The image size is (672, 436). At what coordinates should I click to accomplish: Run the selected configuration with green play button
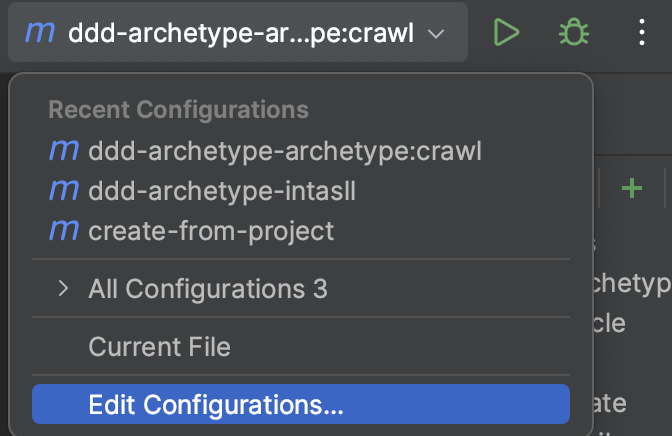coord(507,33)
